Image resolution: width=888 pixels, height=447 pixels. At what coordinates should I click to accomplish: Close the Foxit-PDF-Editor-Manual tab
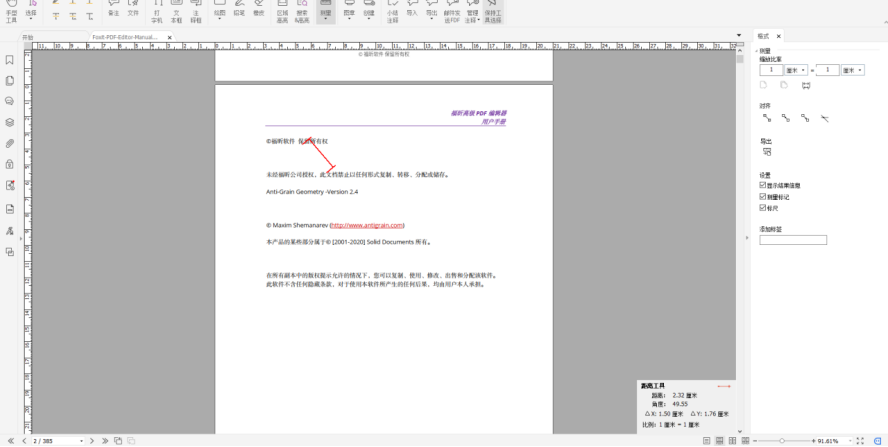(x=169, y=37)
